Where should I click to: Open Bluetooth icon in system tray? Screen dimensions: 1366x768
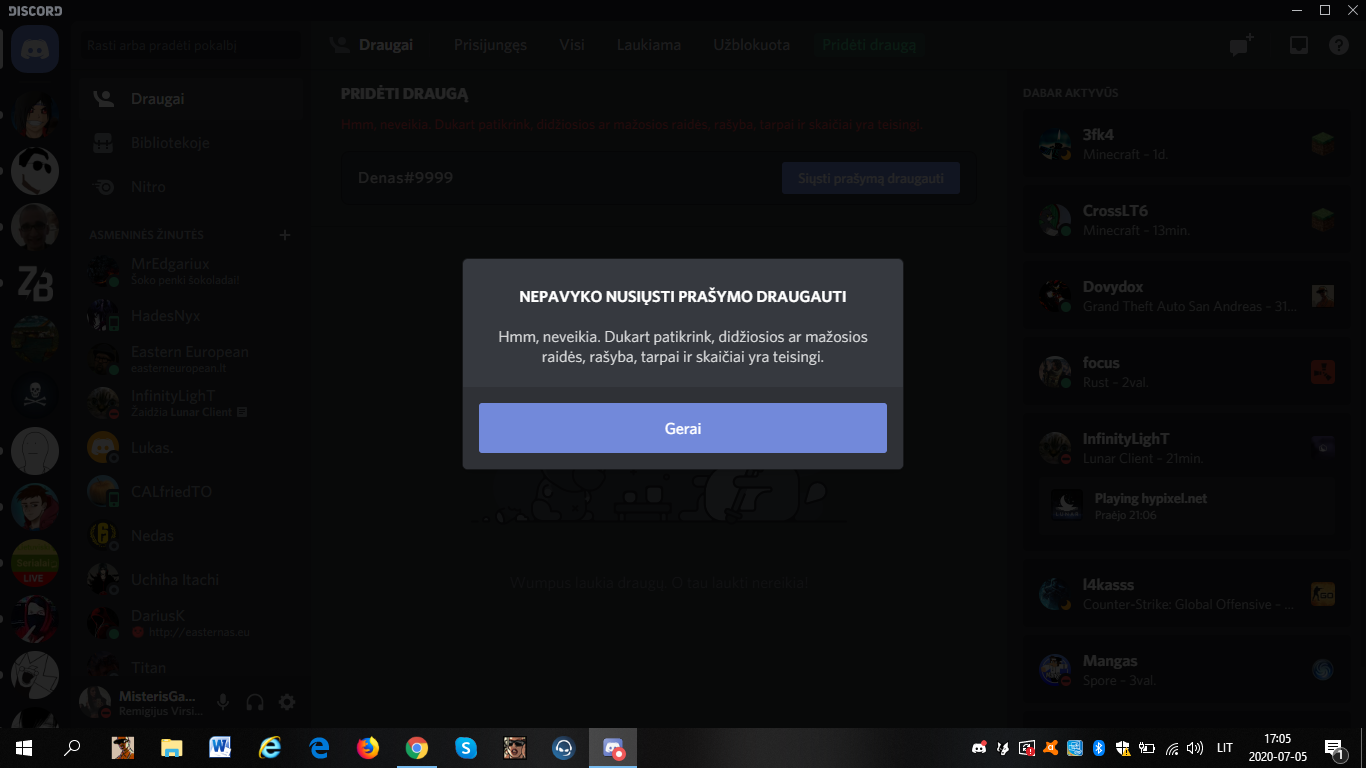1098,748
